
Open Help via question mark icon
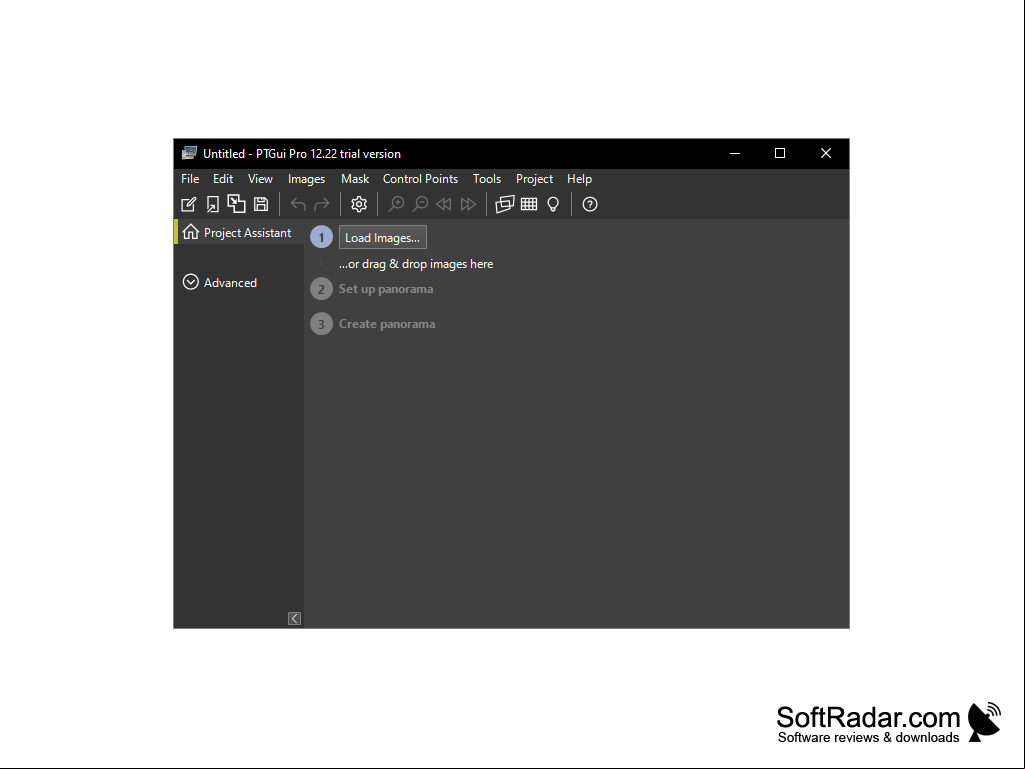pyautogui.click(x=590, y=205)
